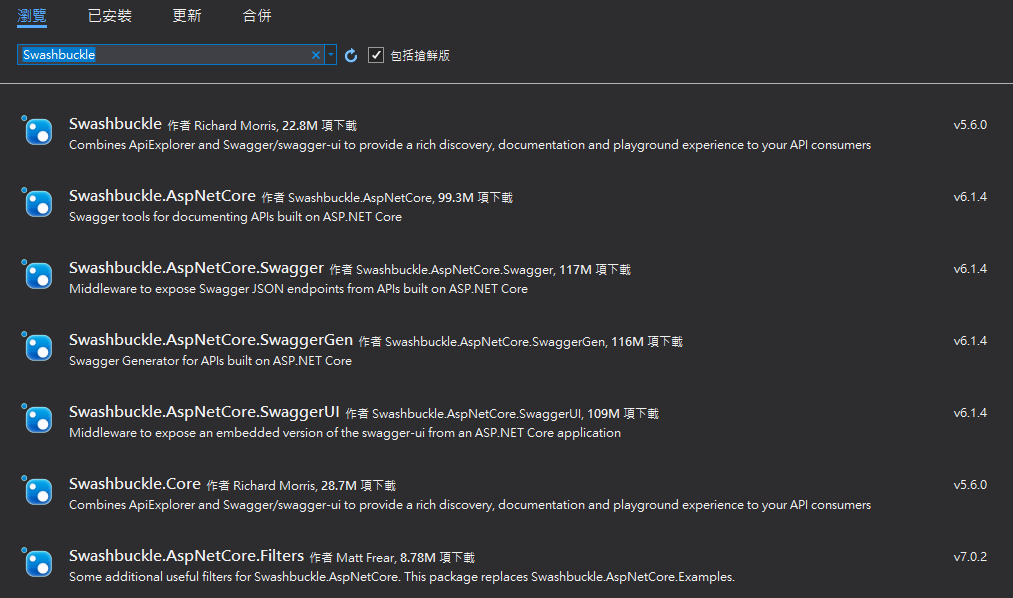This screenshot has width=1013, height=598.
Task: Click the '109M 項下載' download count
Action: pyautogui.click(x=623, y=413)
